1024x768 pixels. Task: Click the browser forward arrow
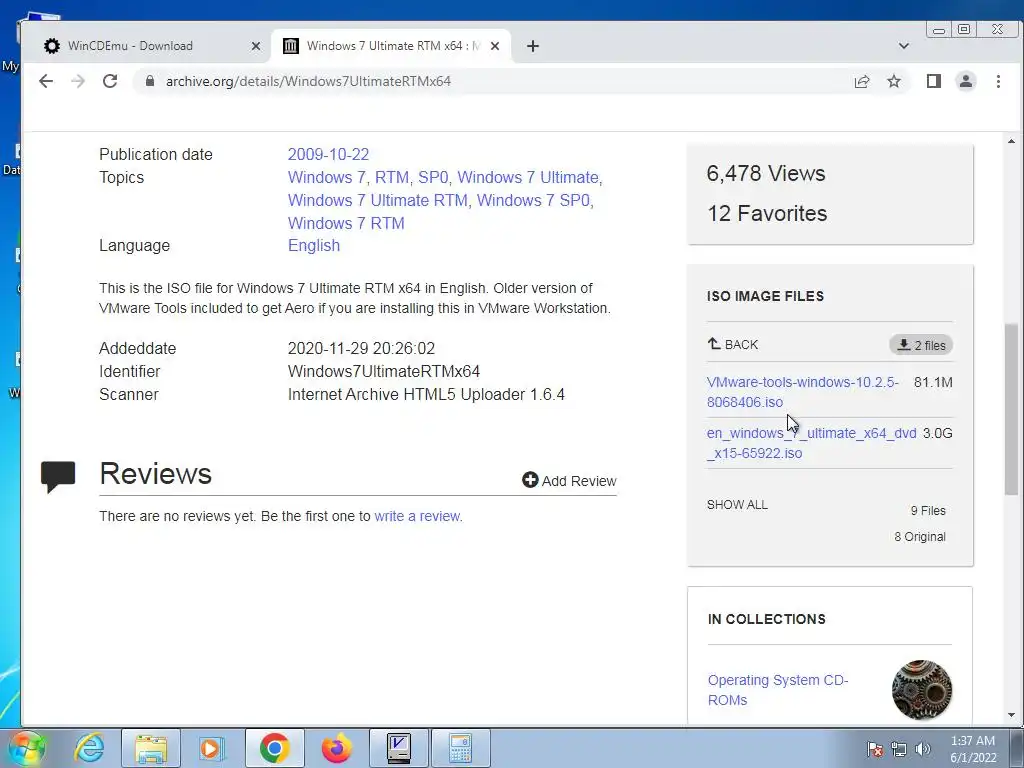pos(78,81)
